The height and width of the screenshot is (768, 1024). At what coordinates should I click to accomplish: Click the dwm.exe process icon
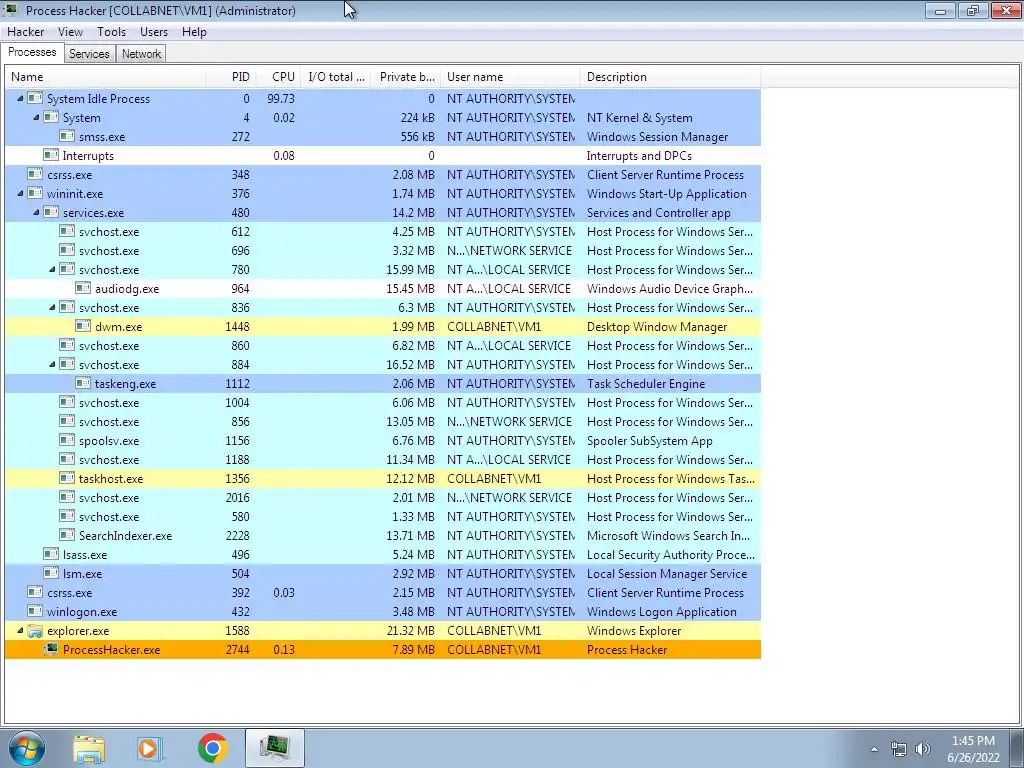pyautogui.click(x=83, y=326)
